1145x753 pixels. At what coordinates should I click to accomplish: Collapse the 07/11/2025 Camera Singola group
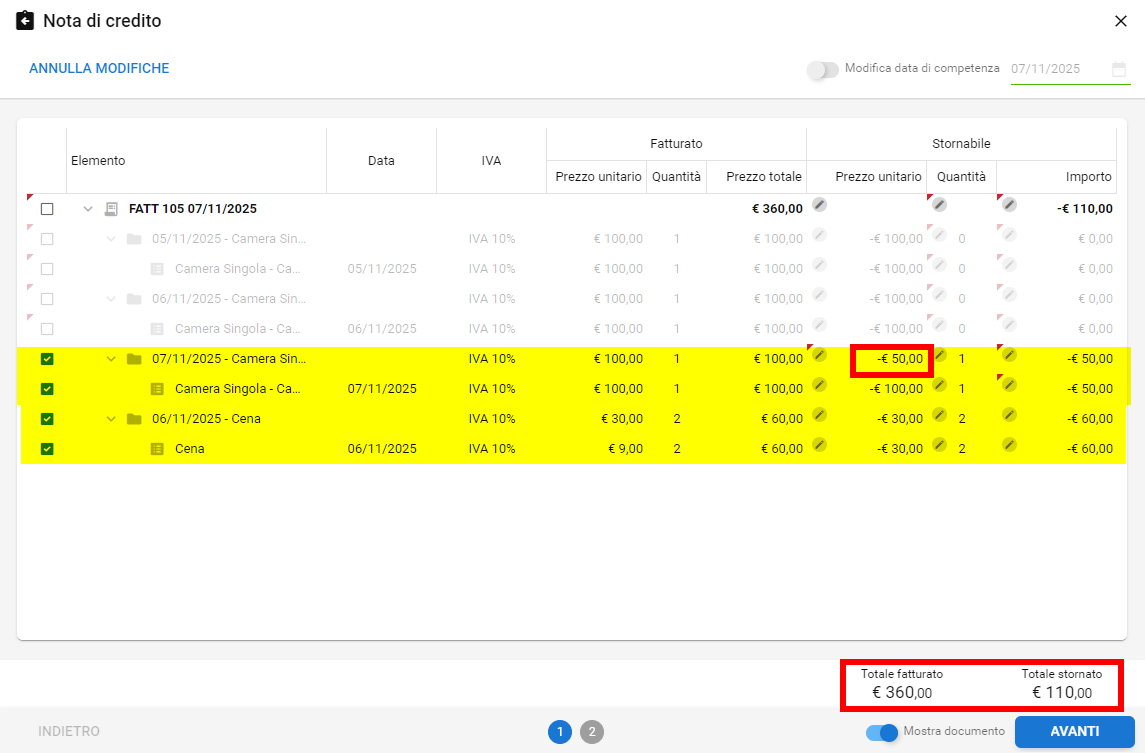click(x=111, y=359)
